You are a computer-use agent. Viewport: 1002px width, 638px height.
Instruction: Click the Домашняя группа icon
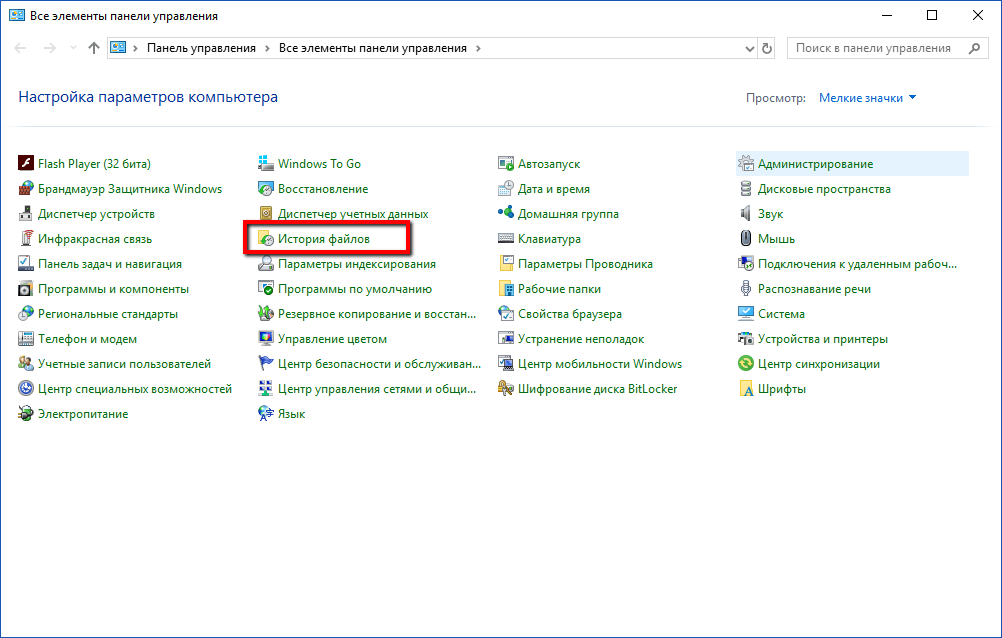[506, 214]
